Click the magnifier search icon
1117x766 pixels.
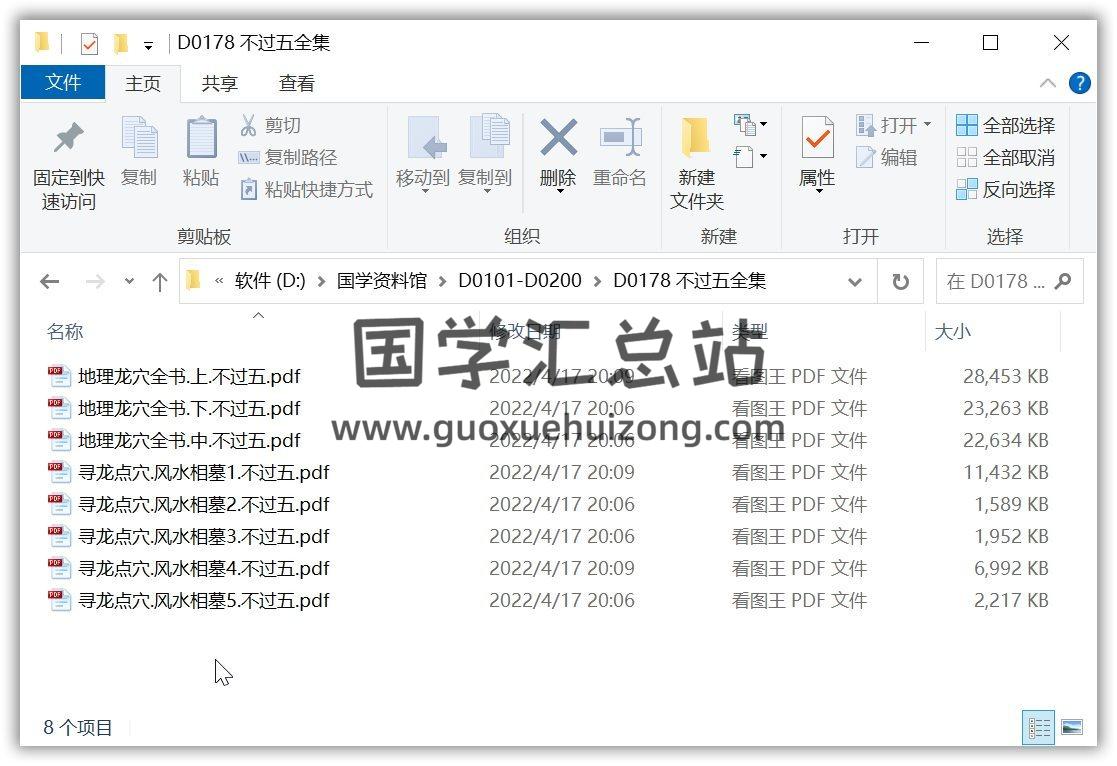tap(1063, 281)
